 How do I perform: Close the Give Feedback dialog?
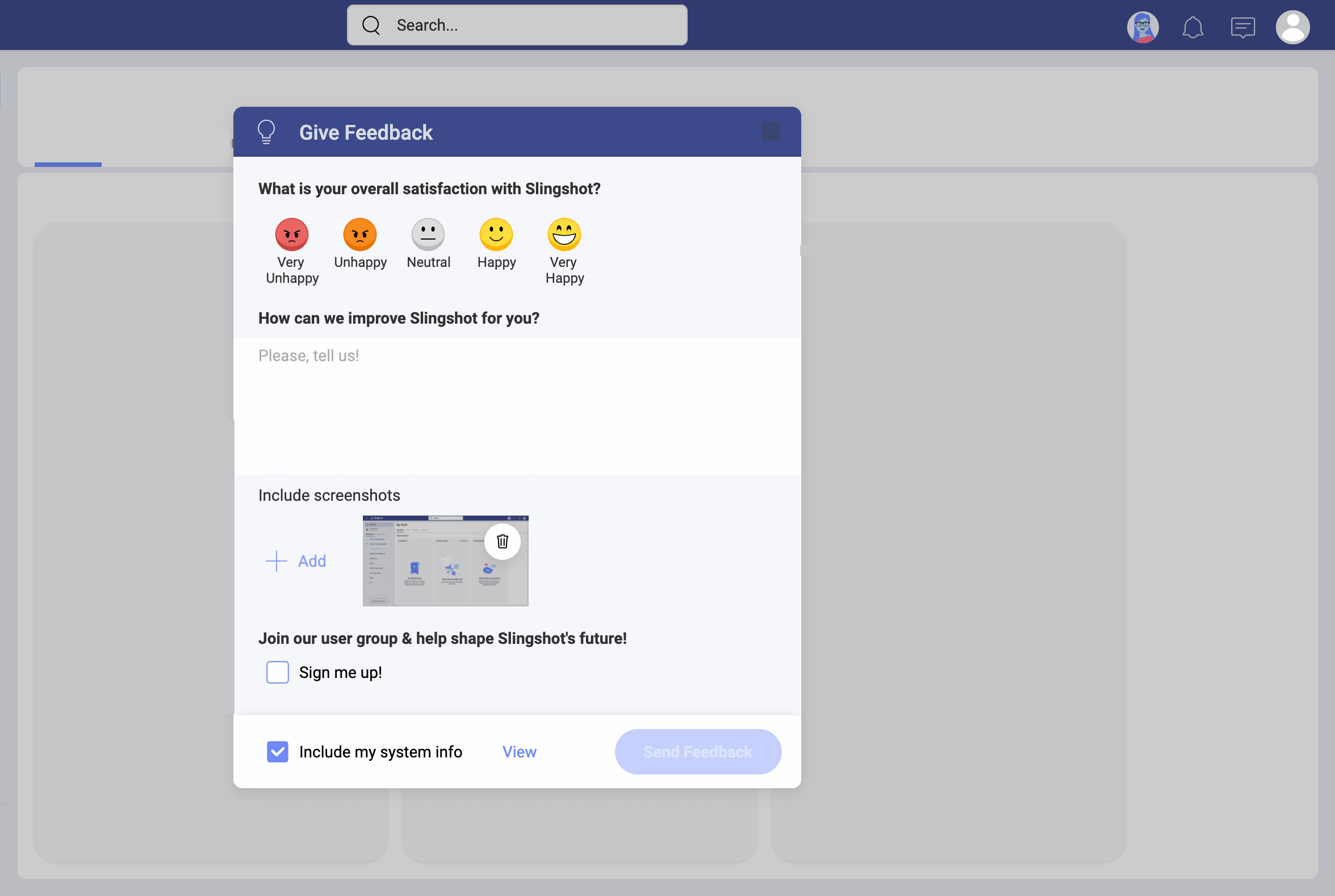[771, 132]
